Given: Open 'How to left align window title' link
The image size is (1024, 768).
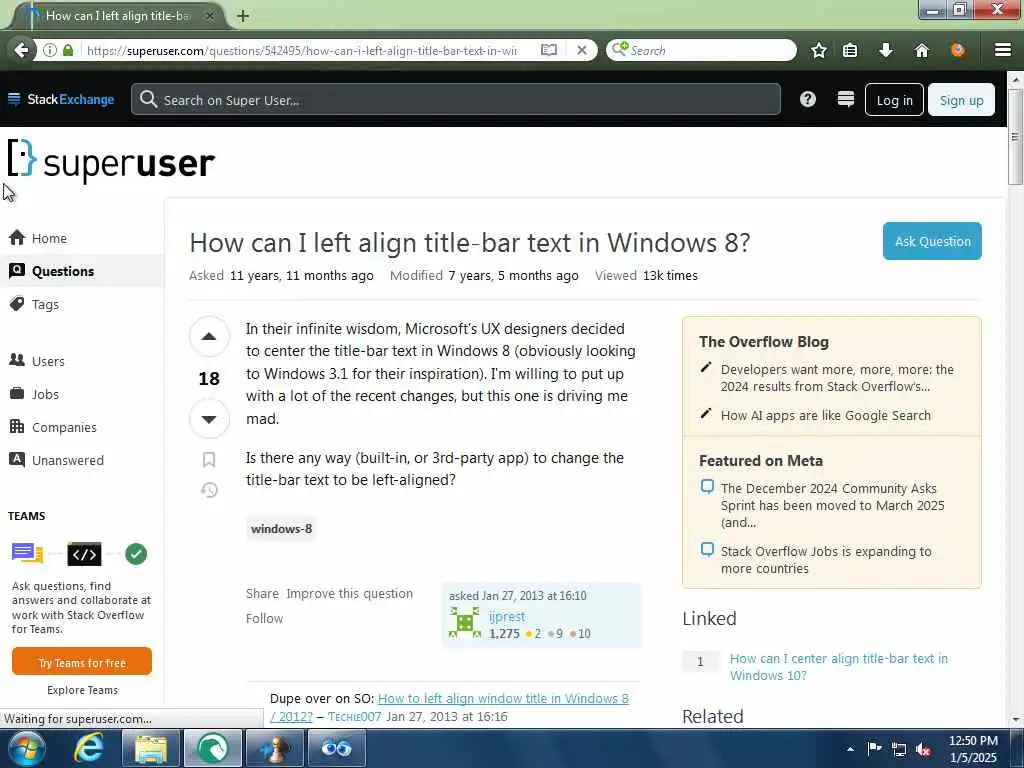Looking at the screenshot, I should tap(504, 698).
